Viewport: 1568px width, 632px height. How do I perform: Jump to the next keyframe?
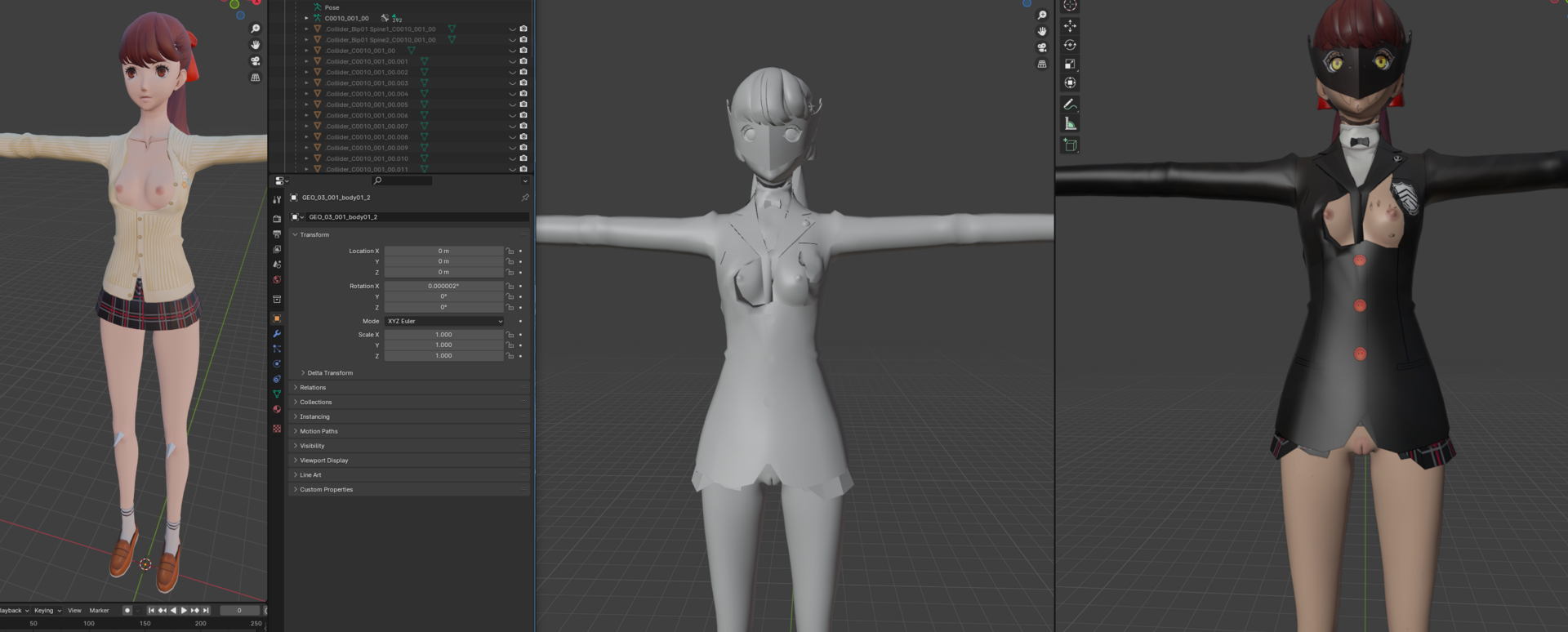pos(195,610)
